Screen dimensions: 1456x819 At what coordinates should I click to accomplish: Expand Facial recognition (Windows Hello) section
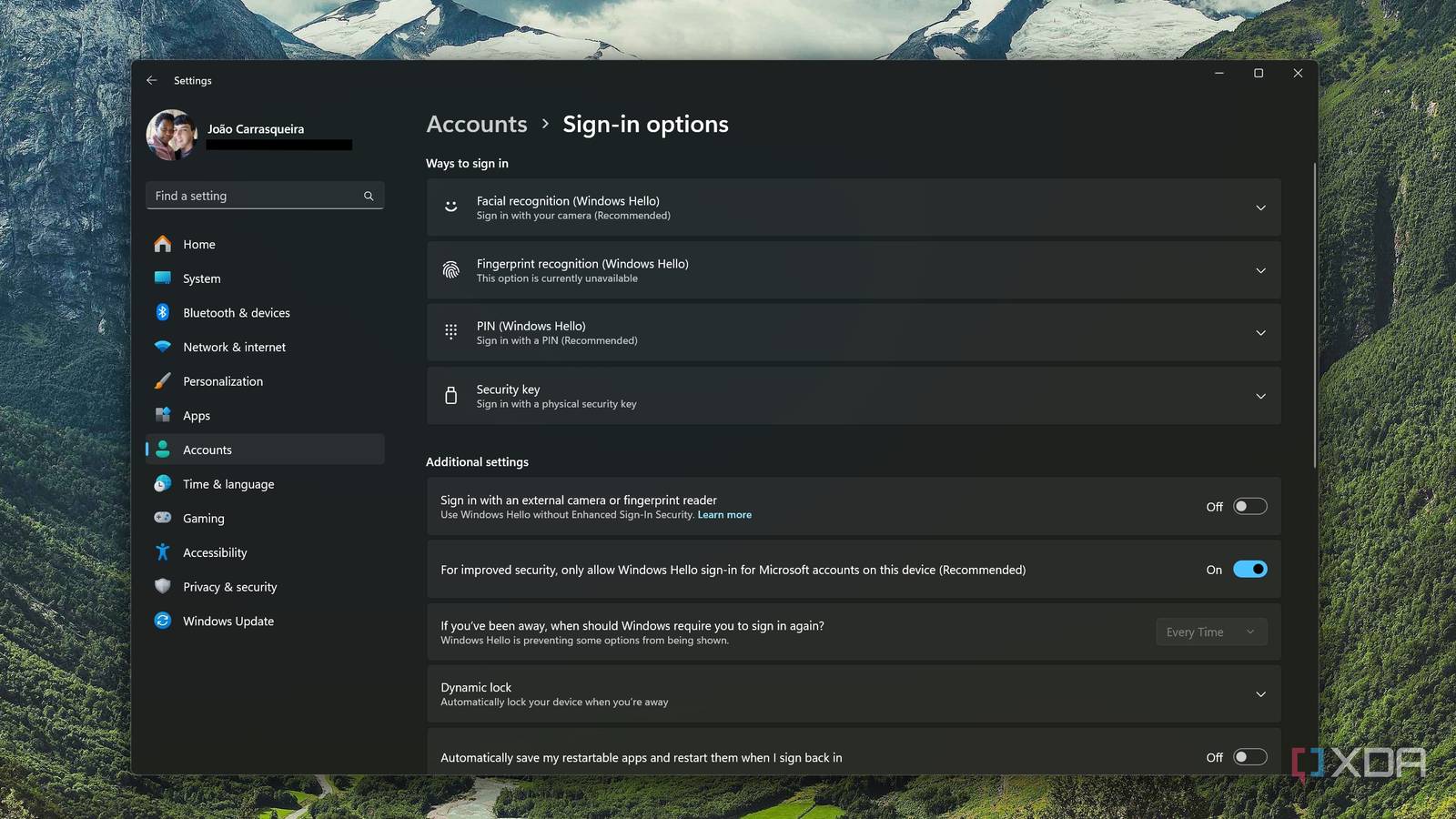1260,208
